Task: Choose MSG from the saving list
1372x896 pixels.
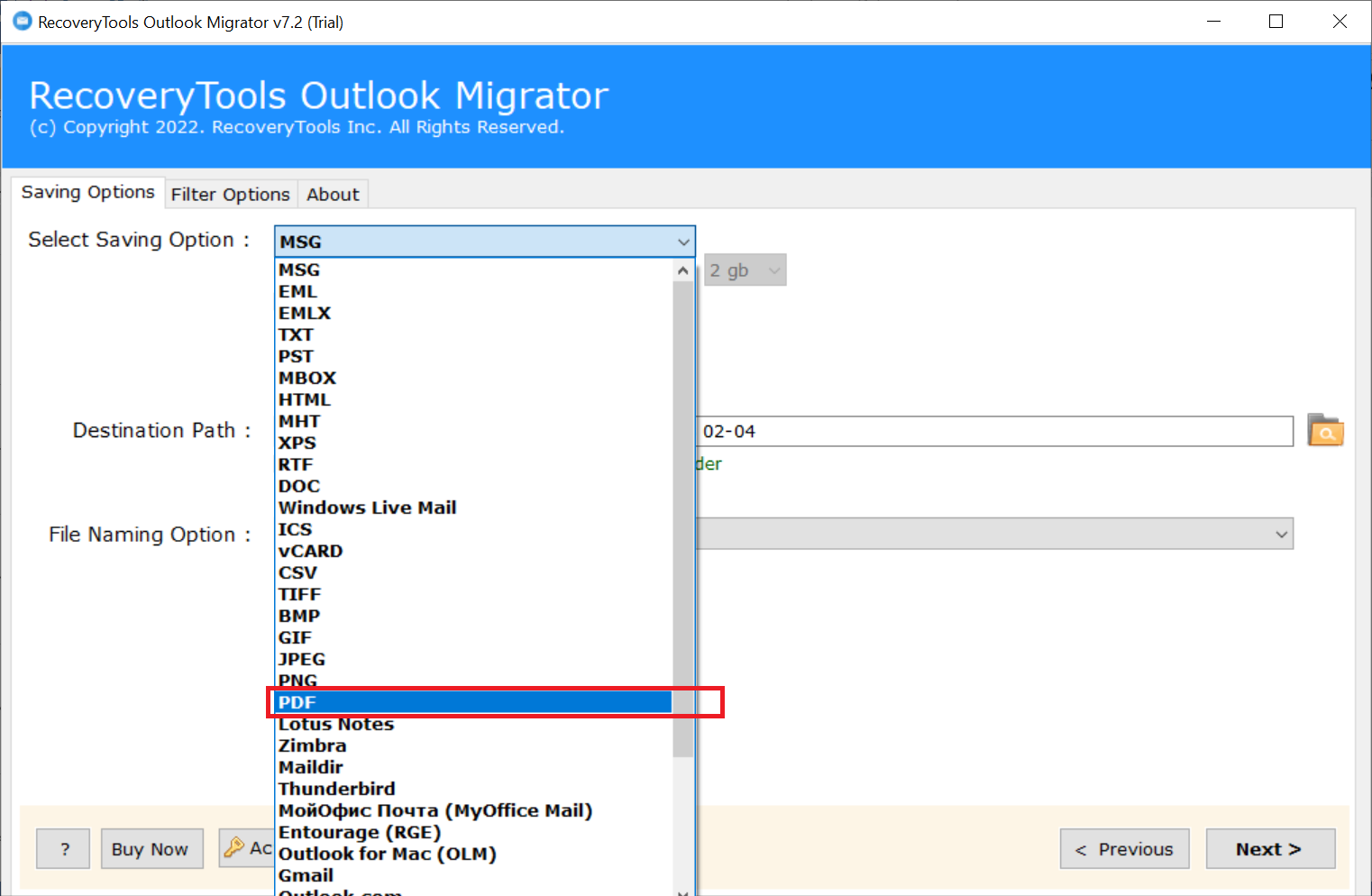Action: click(x=473, y=270)
